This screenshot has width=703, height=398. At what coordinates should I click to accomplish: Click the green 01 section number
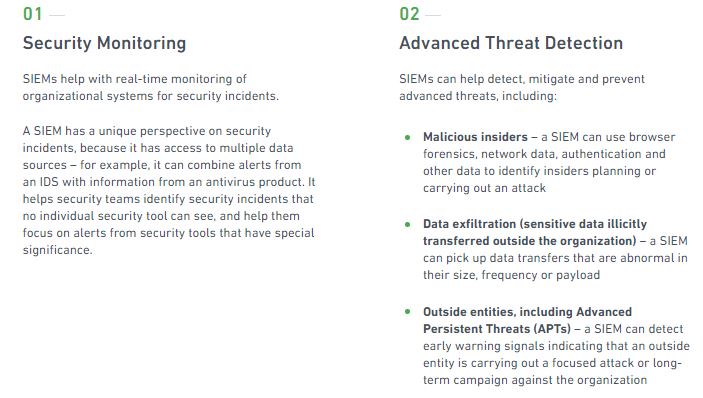pos(33,14)
